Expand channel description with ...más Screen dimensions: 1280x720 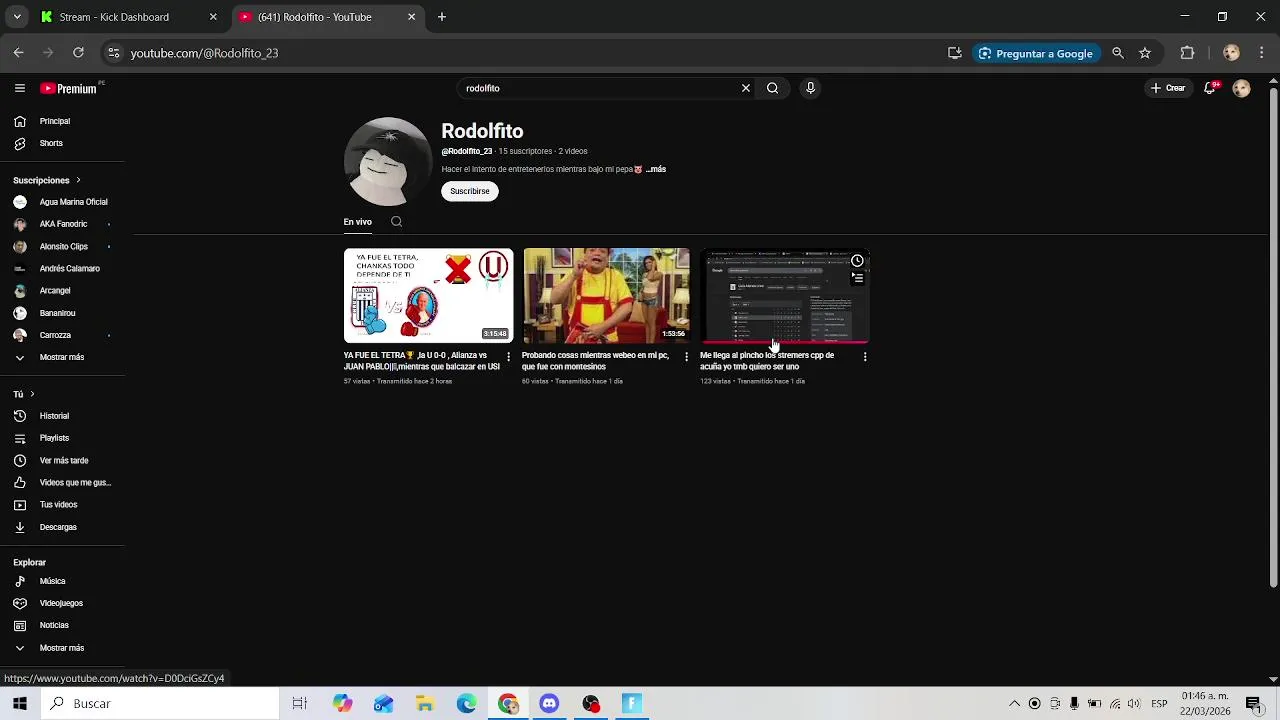pos(656,170)
